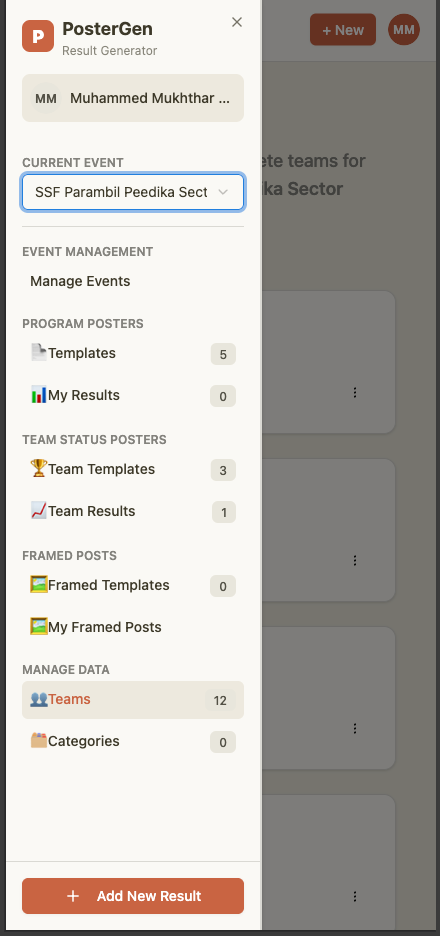This screenshot has height=936, width=440.
Task: Close the sidebar with the X icon
Action: [x=237, y=22]
